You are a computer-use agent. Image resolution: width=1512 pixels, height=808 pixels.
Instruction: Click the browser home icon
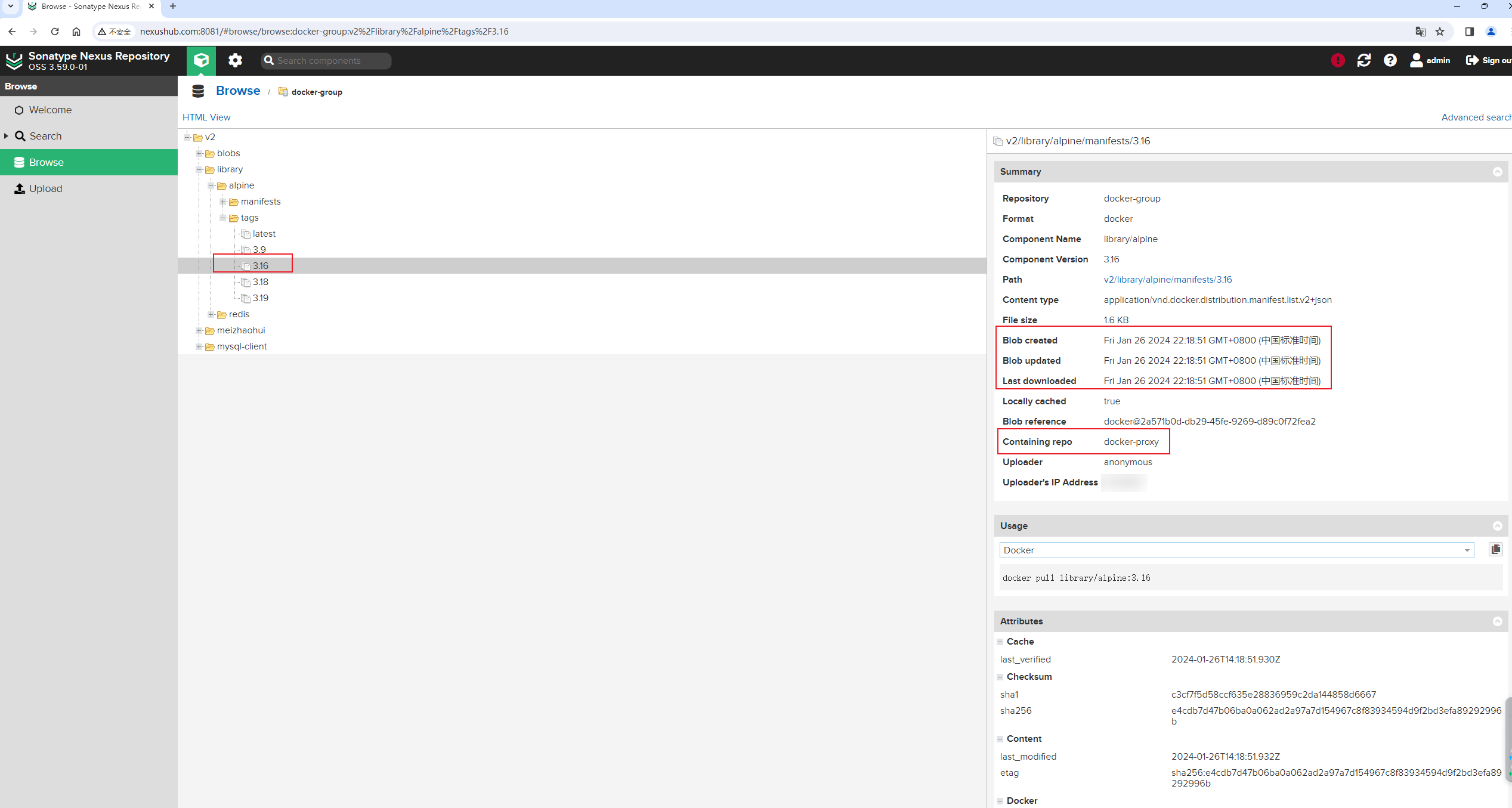coord(76,32)
